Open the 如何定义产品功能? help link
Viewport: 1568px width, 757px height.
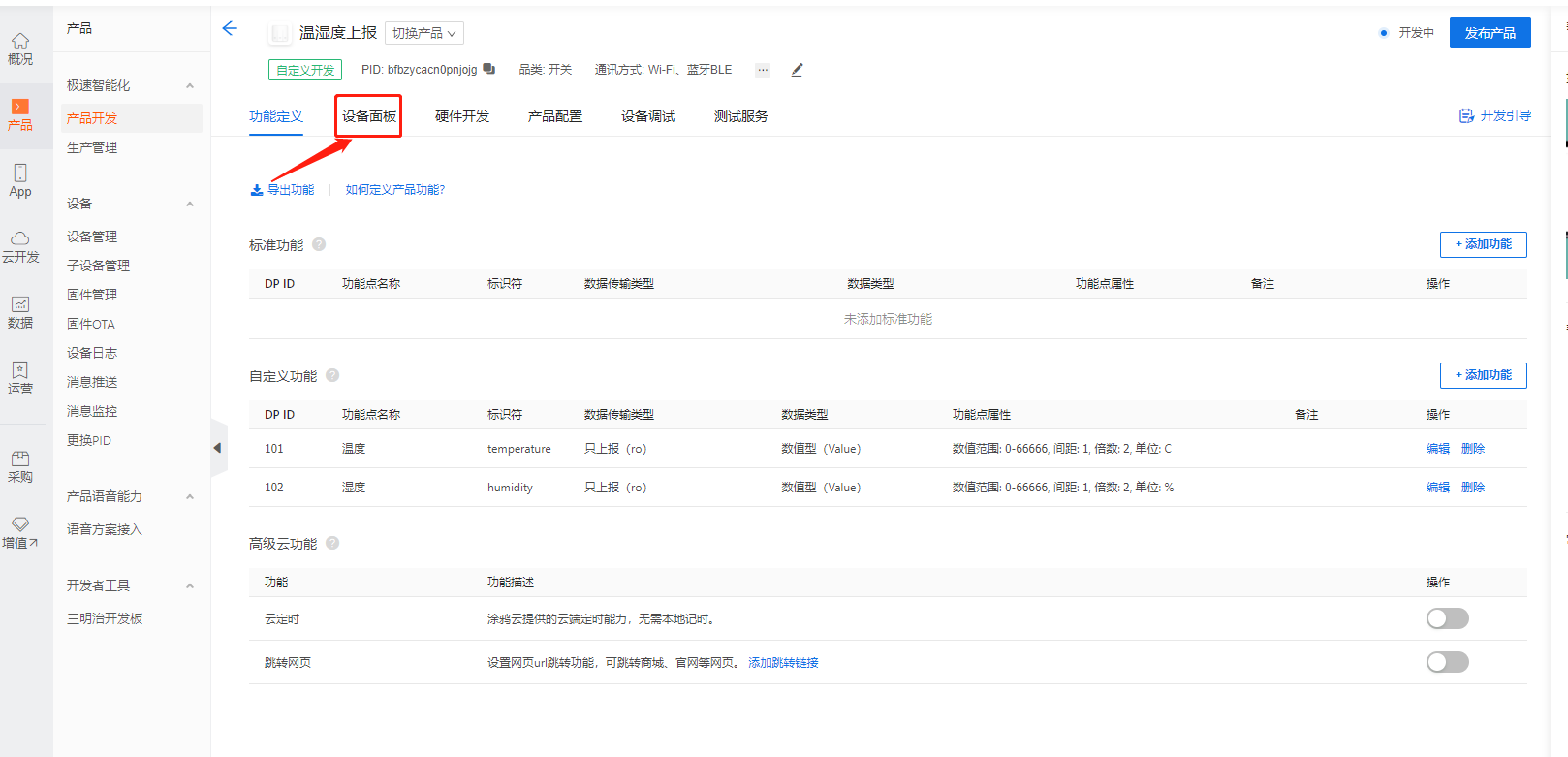click(x=395, y=190)
